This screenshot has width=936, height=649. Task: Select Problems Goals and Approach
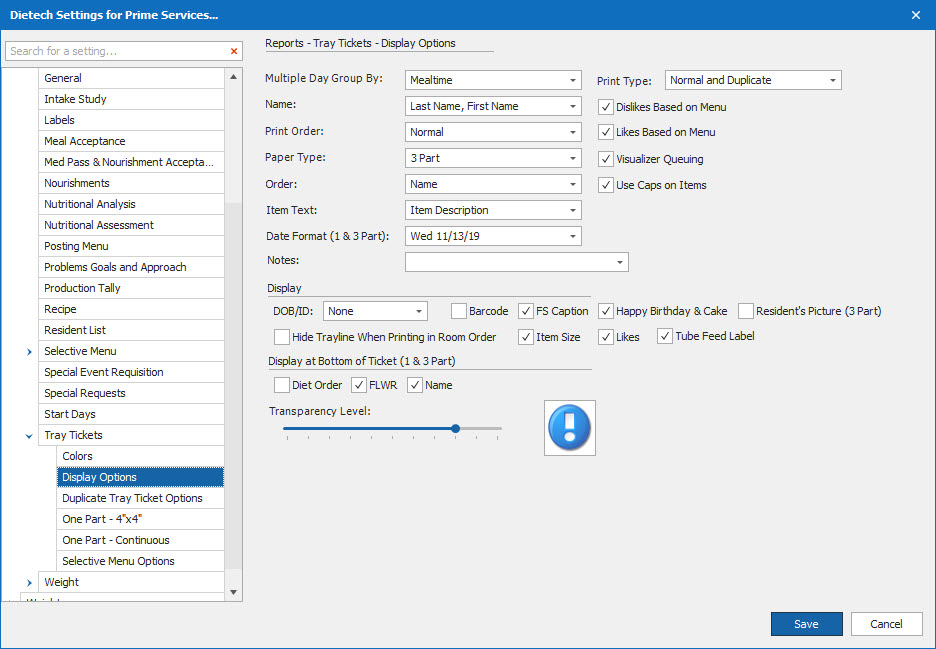pyautogui.click(x=131, y=267)
